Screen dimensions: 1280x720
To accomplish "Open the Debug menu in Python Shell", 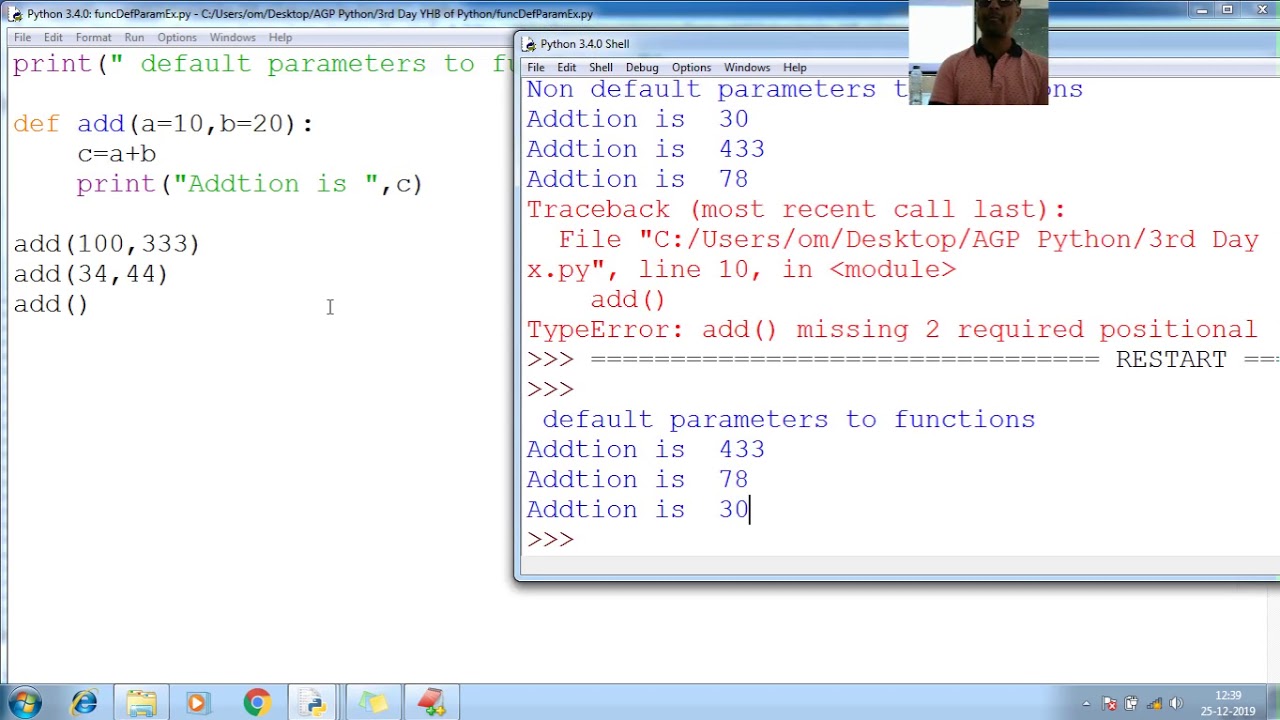I will pos(642,67).
